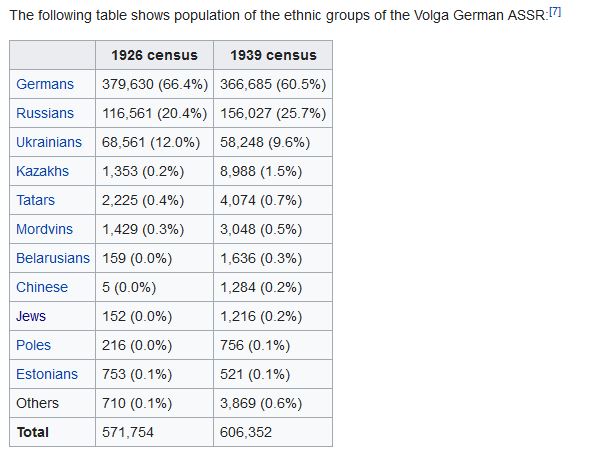Open the Belarusians link
Viewport: 613px width, 459px height.
[53, 258]
